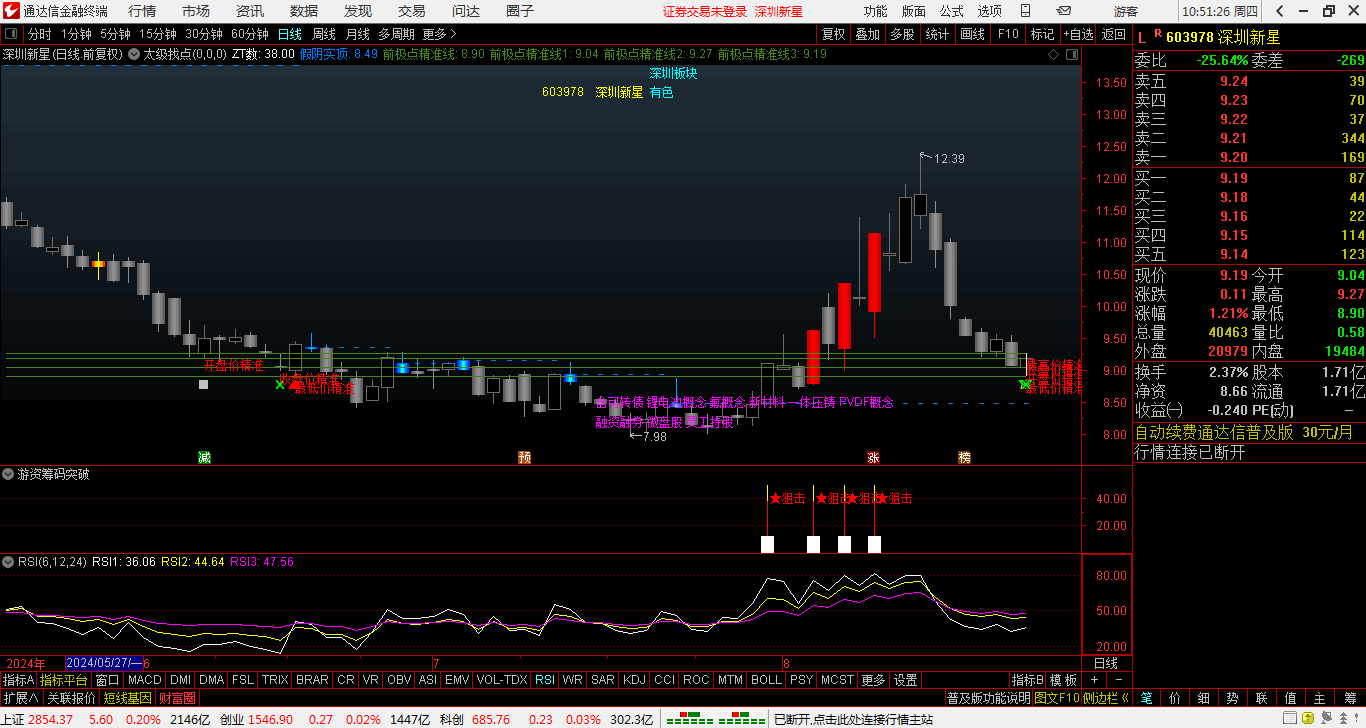Collapse the 游资筹码突破 indicator panel arrow

tap(8, 474)
